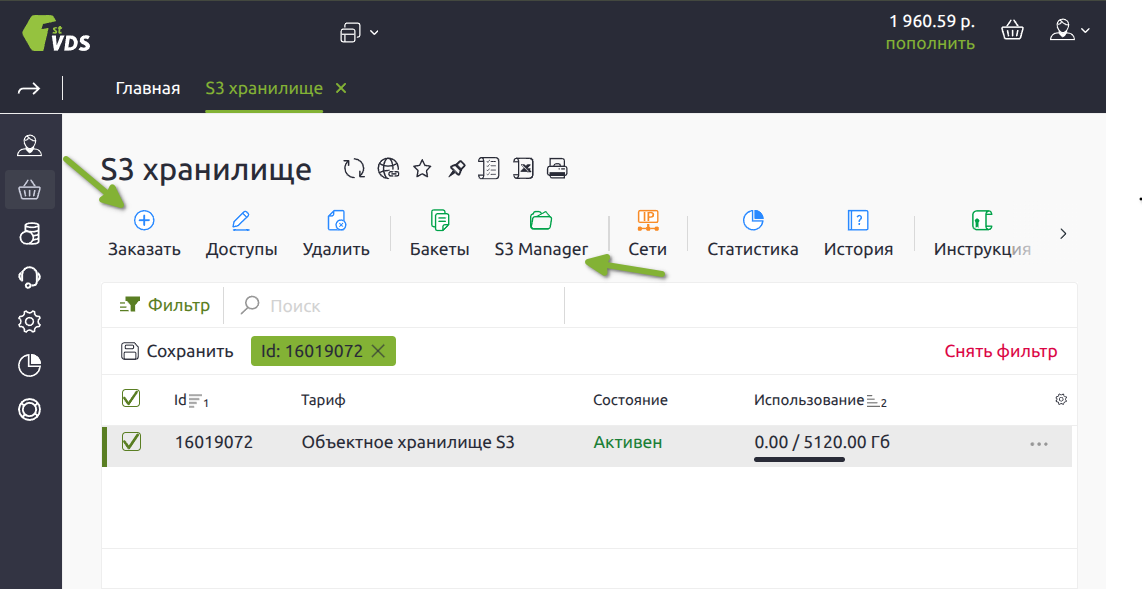Click in the Поиск search field
This screenshot has width=1142, height=589.
[x=400, y=306]
